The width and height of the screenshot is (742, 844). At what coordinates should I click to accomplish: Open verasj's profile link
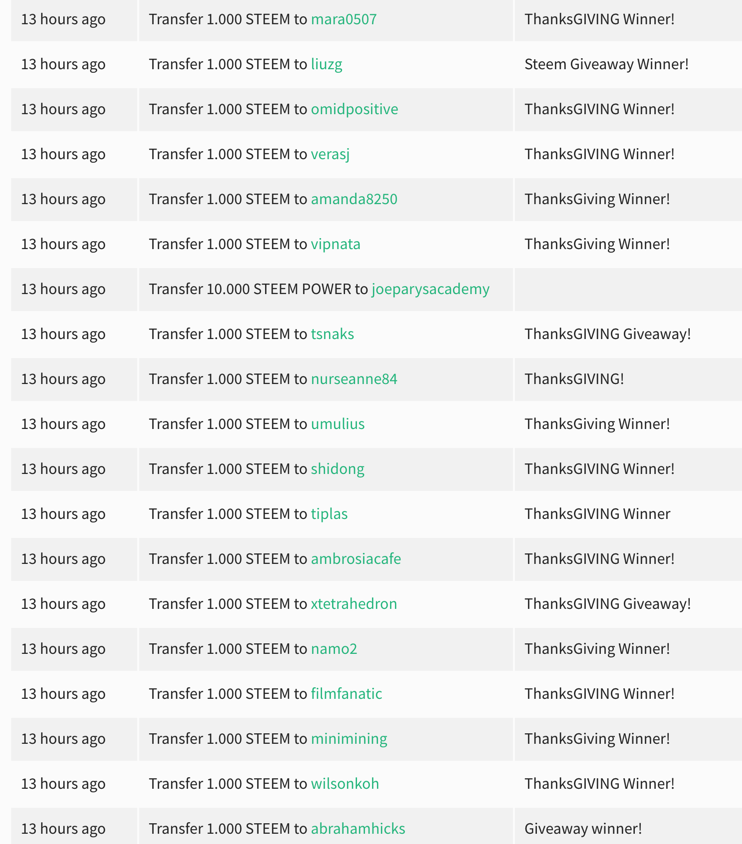coord(330,154)
